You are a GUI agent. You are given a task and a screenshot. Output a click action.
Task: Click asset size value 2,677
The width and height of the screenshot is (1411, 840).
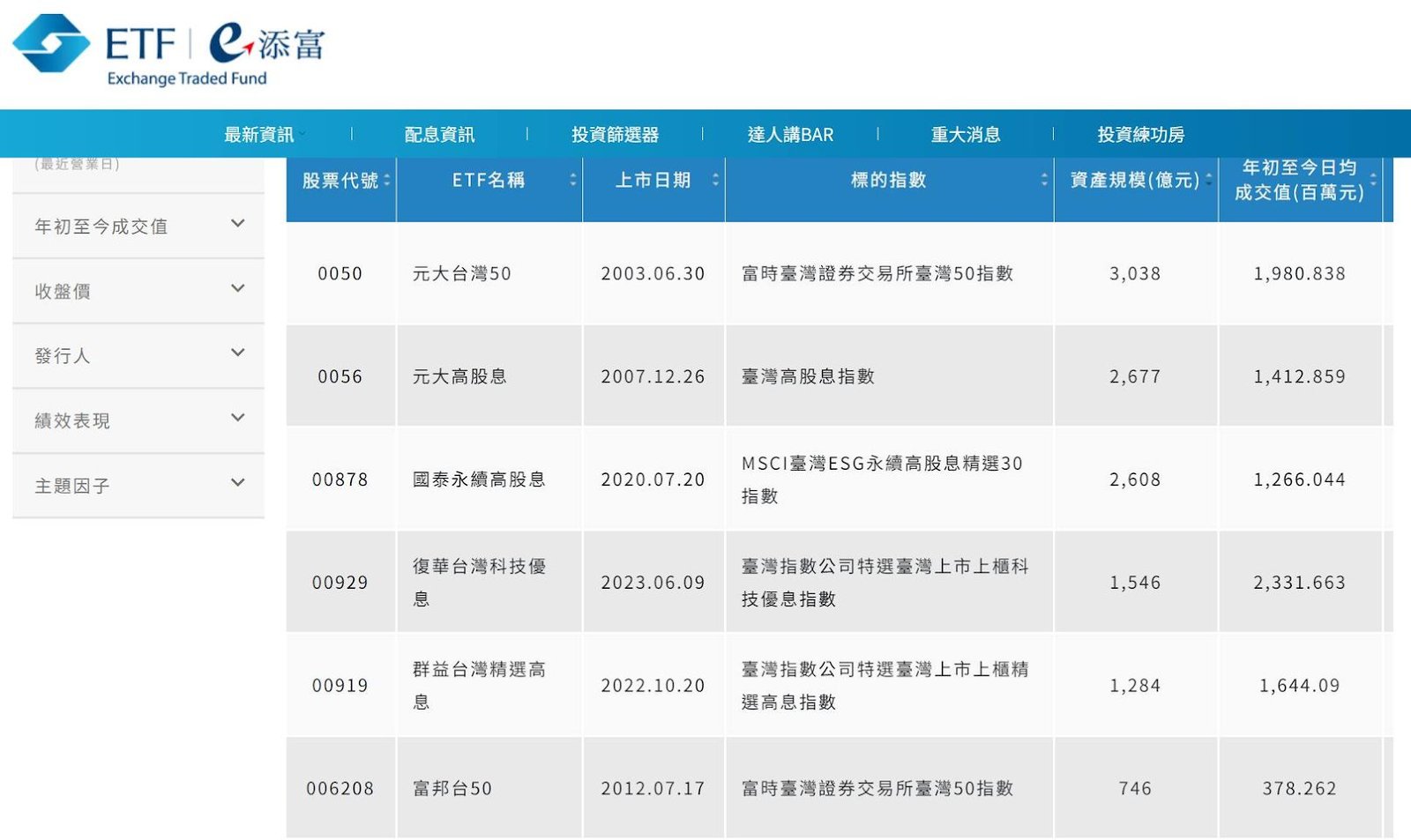(1135, 376)
